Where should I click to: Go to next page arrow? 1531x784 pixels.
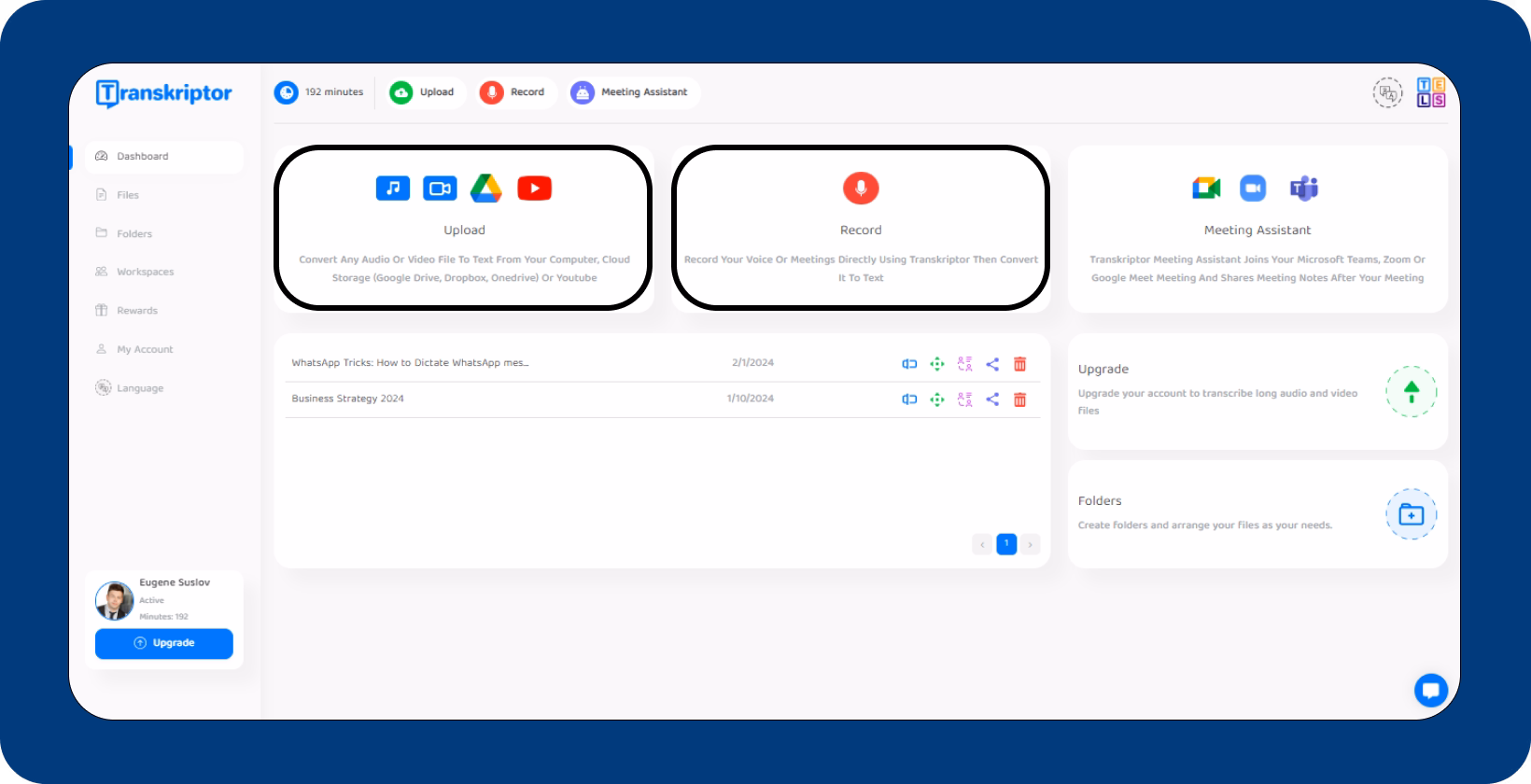click(x=1030, y=544)
